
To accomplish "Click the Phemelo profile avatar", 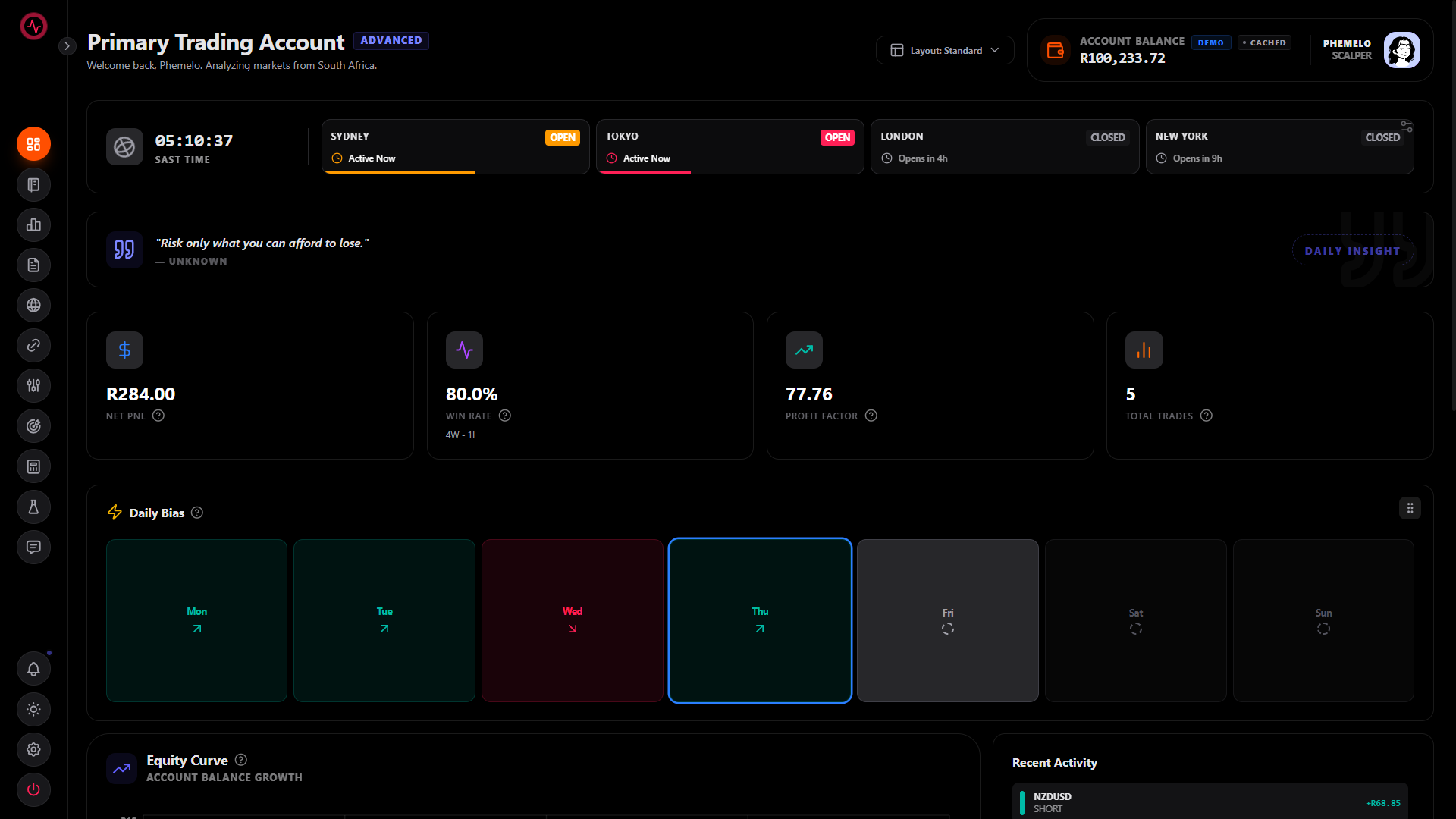I will point(1401,50).
